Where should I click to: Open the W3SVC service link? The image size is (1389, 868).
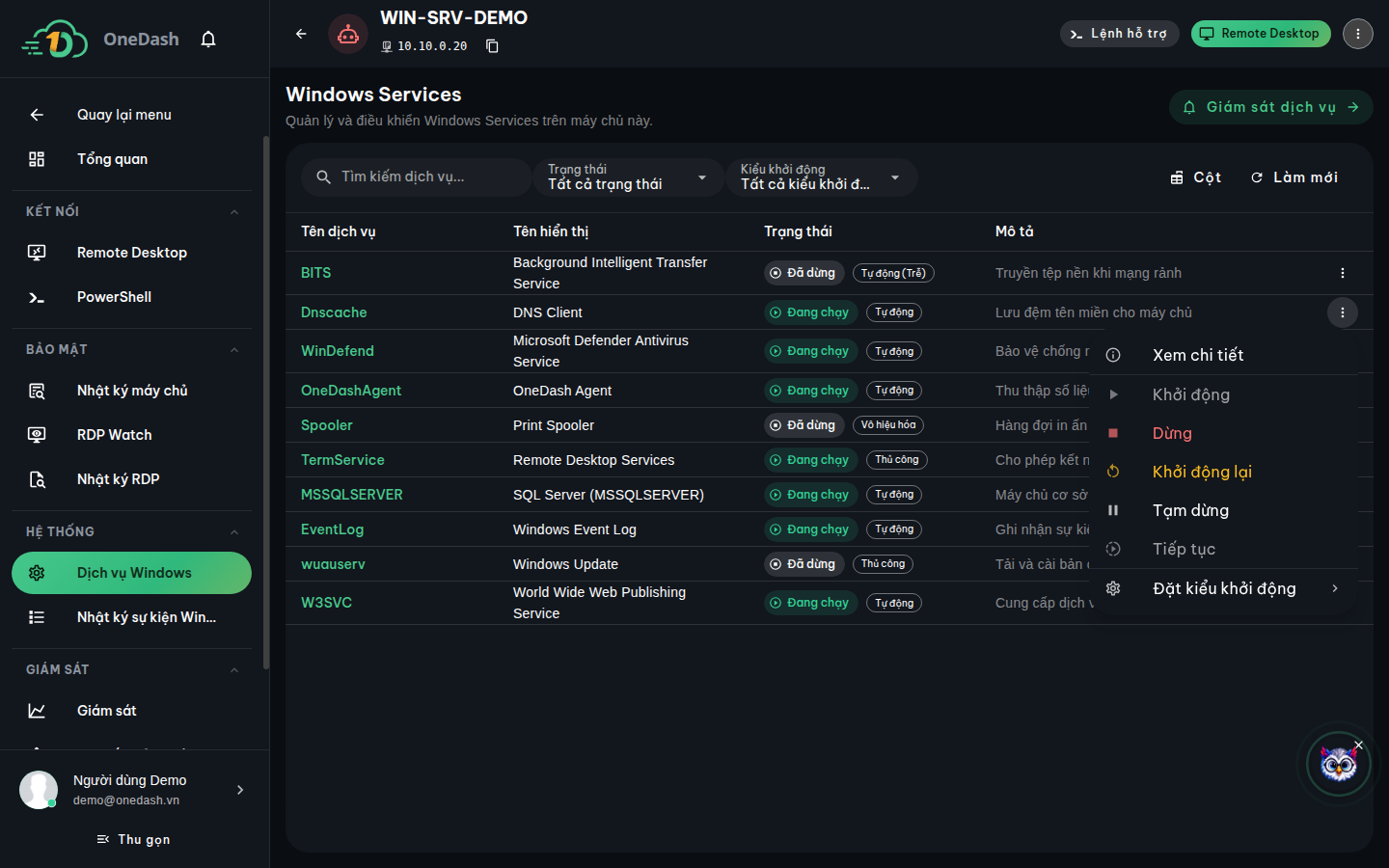(327, 603)
